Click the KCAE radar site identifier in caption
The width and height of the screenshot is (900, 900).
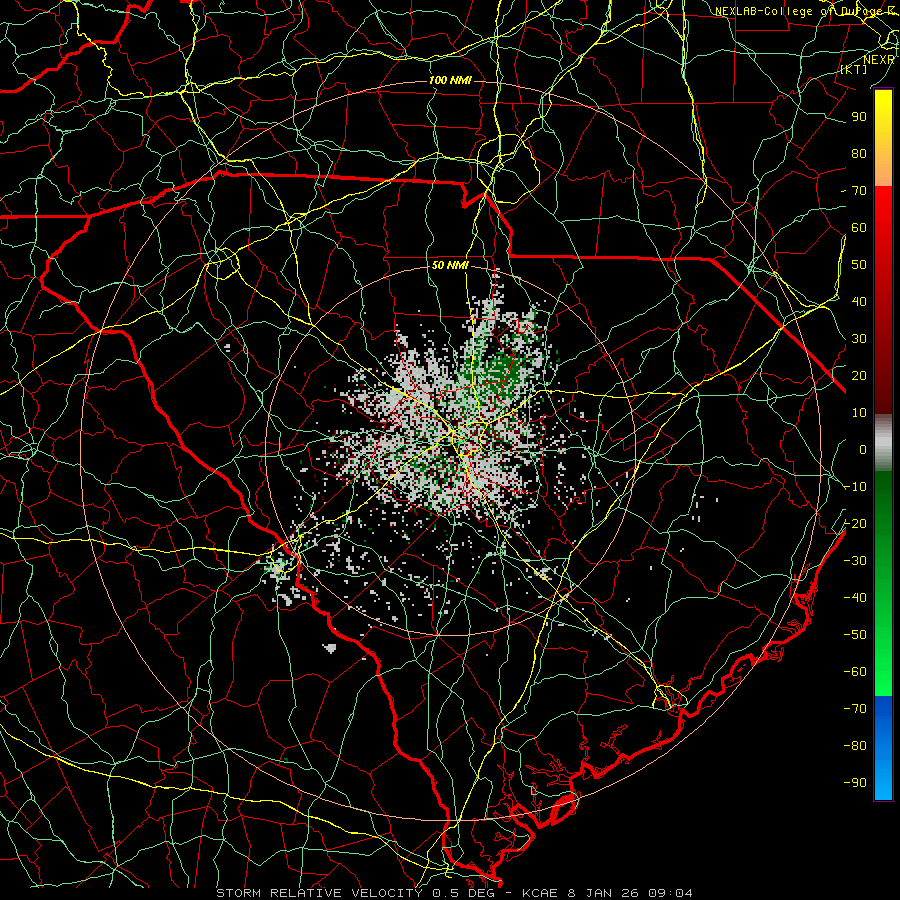point(540,893)
